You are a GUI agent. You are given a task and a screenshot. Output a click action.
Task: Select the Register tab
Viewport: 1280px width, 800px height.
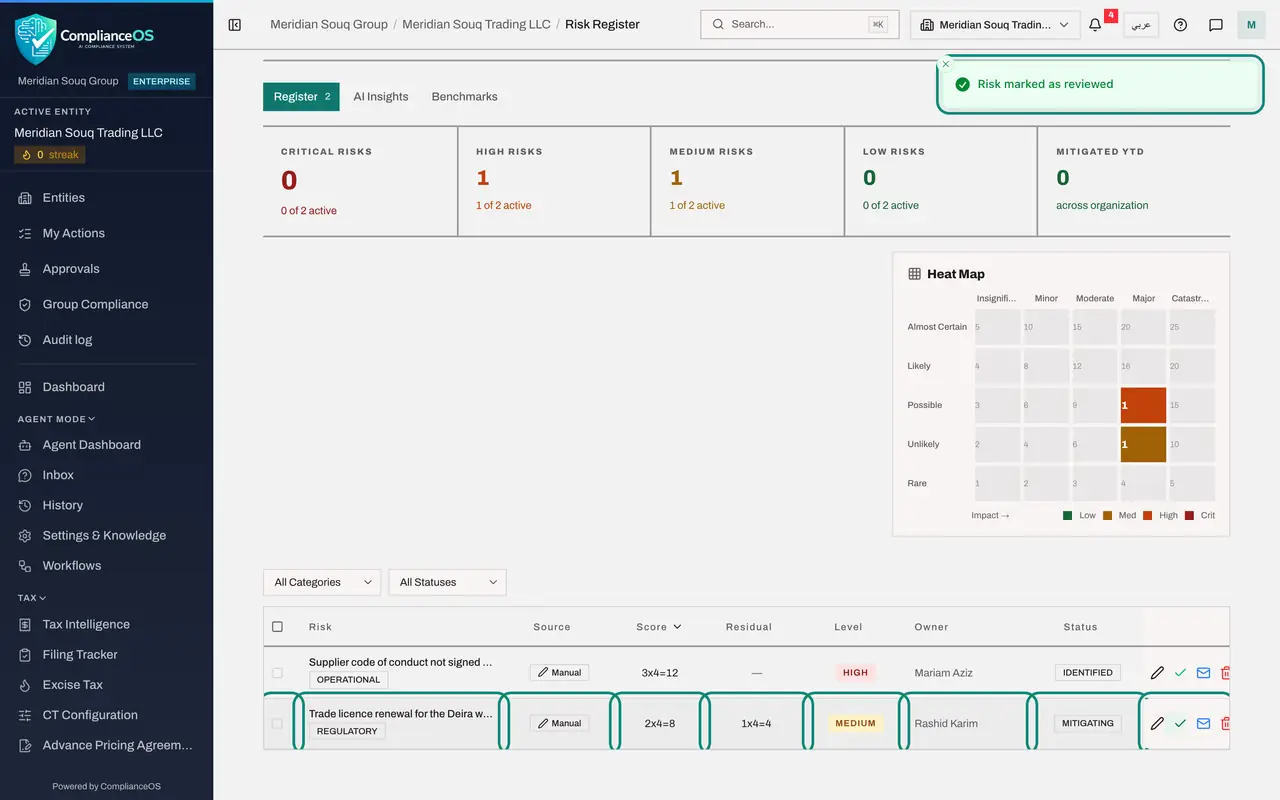301,97
